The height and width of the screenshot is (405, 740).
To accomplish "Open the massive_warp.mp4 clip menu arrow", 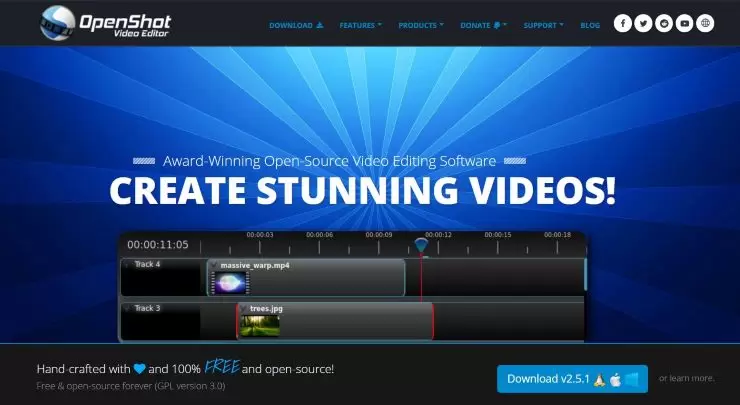I will tap(214, 265).
